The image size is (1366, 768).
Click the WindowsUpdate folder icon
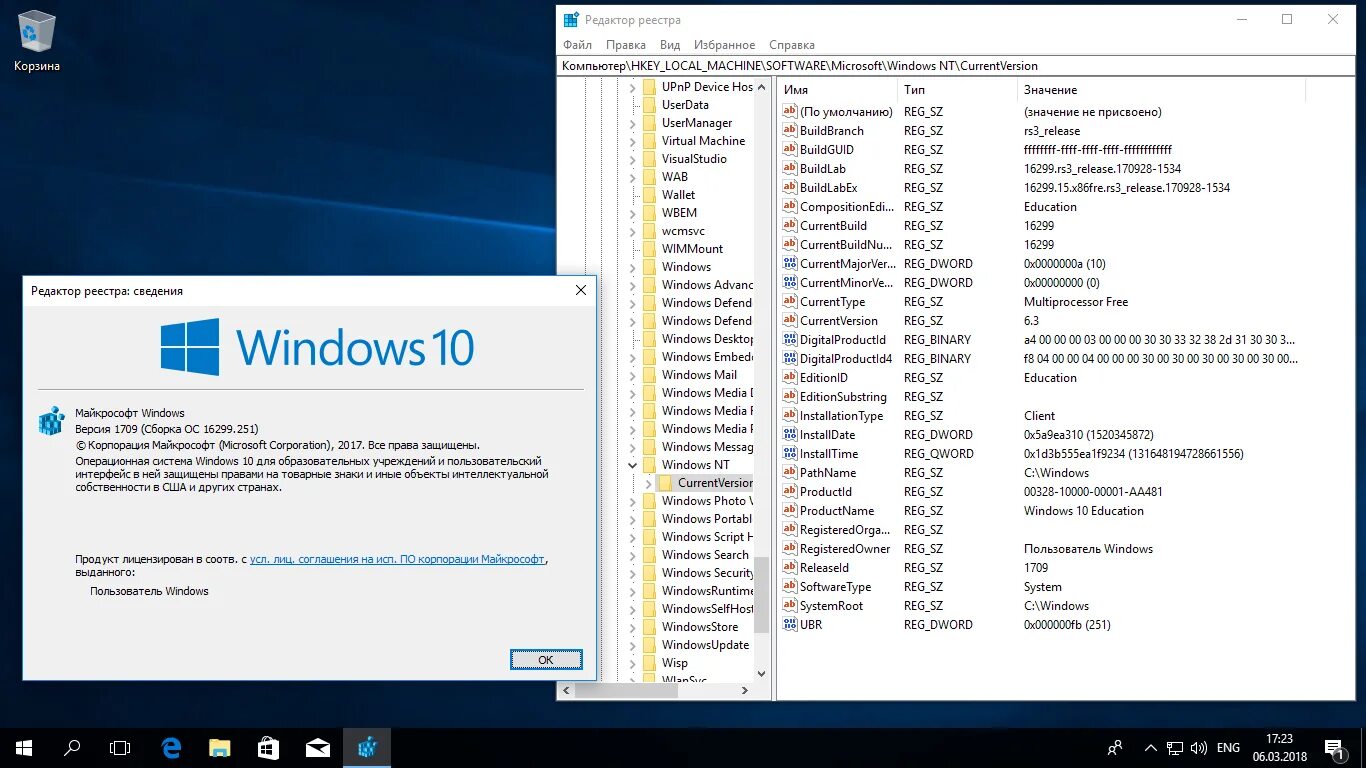(649, 645)
